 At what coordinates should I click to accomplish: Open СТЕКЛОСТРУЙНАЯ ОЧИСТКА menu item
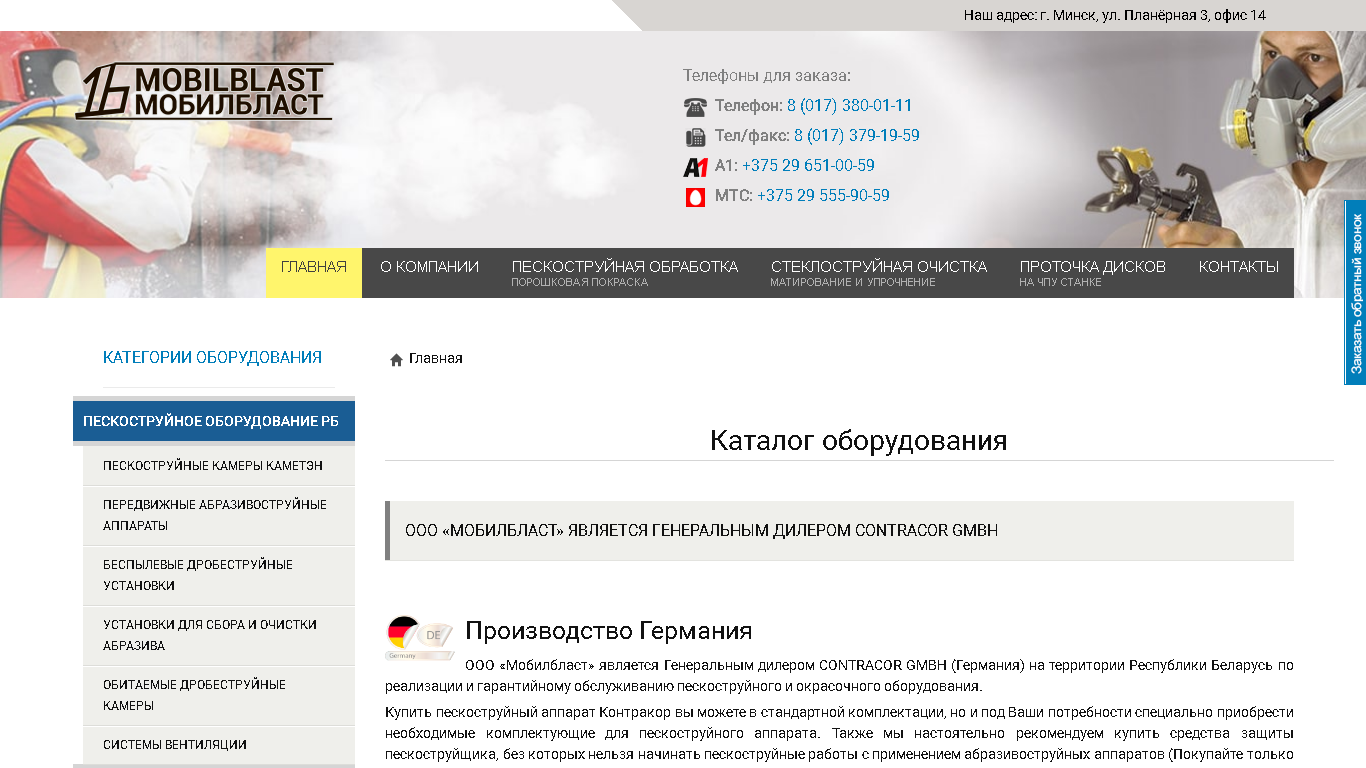[879, 273]
